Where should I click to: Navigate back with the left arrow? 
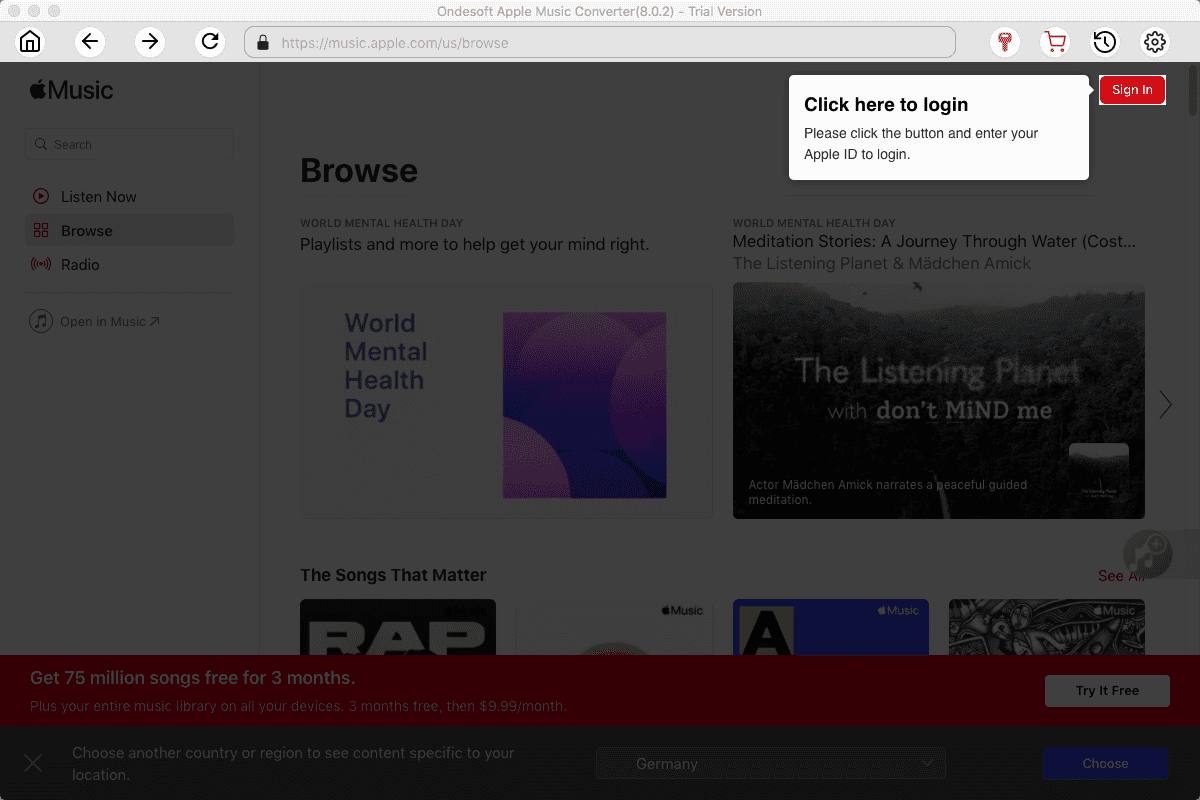tap(90, 42)
